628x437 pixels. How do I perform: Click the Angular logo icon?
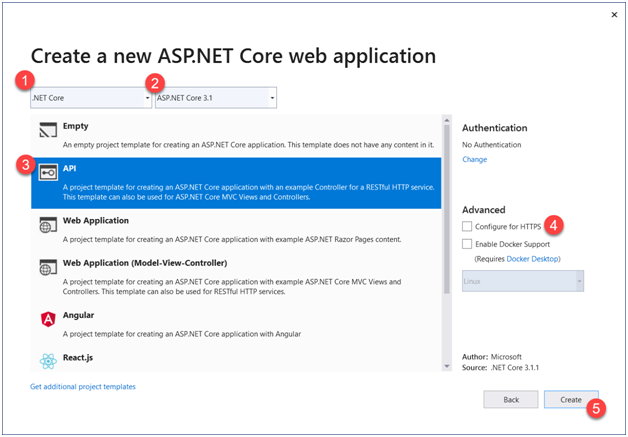(x=47, y=320)
